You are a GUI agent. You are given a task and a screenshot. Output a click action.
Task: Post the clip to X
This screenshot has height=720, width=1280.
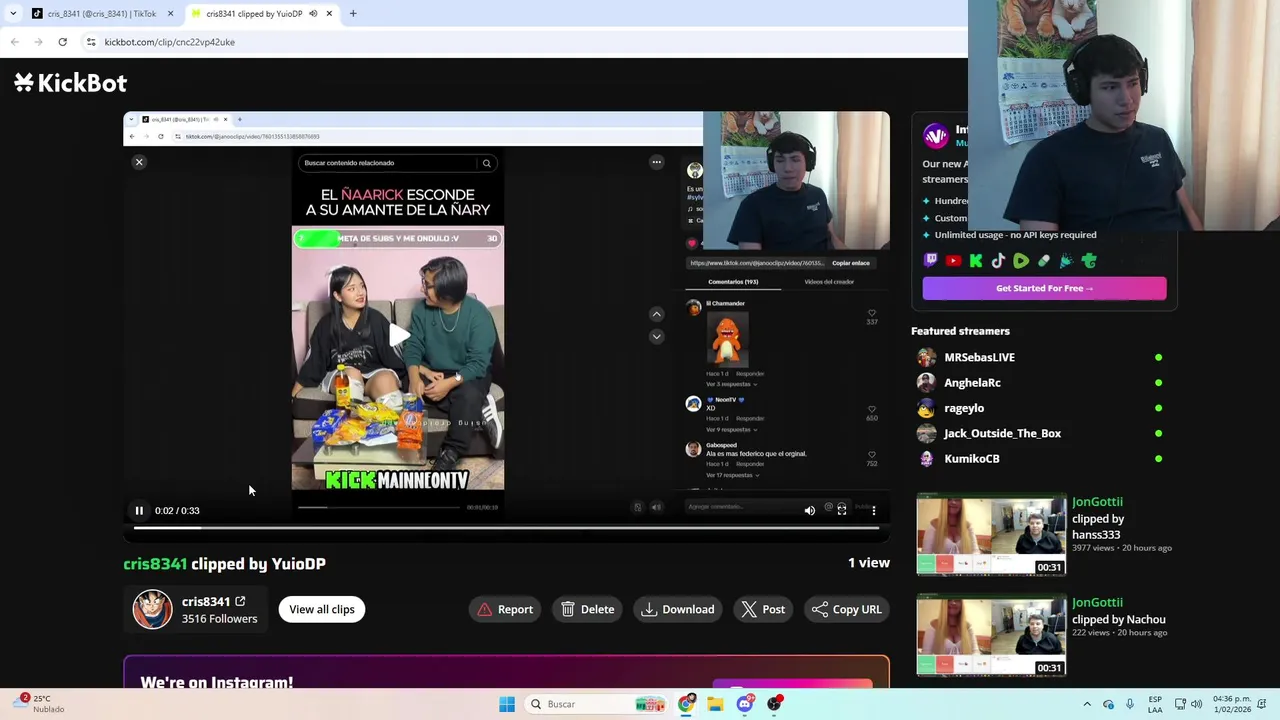click(763, 609)
